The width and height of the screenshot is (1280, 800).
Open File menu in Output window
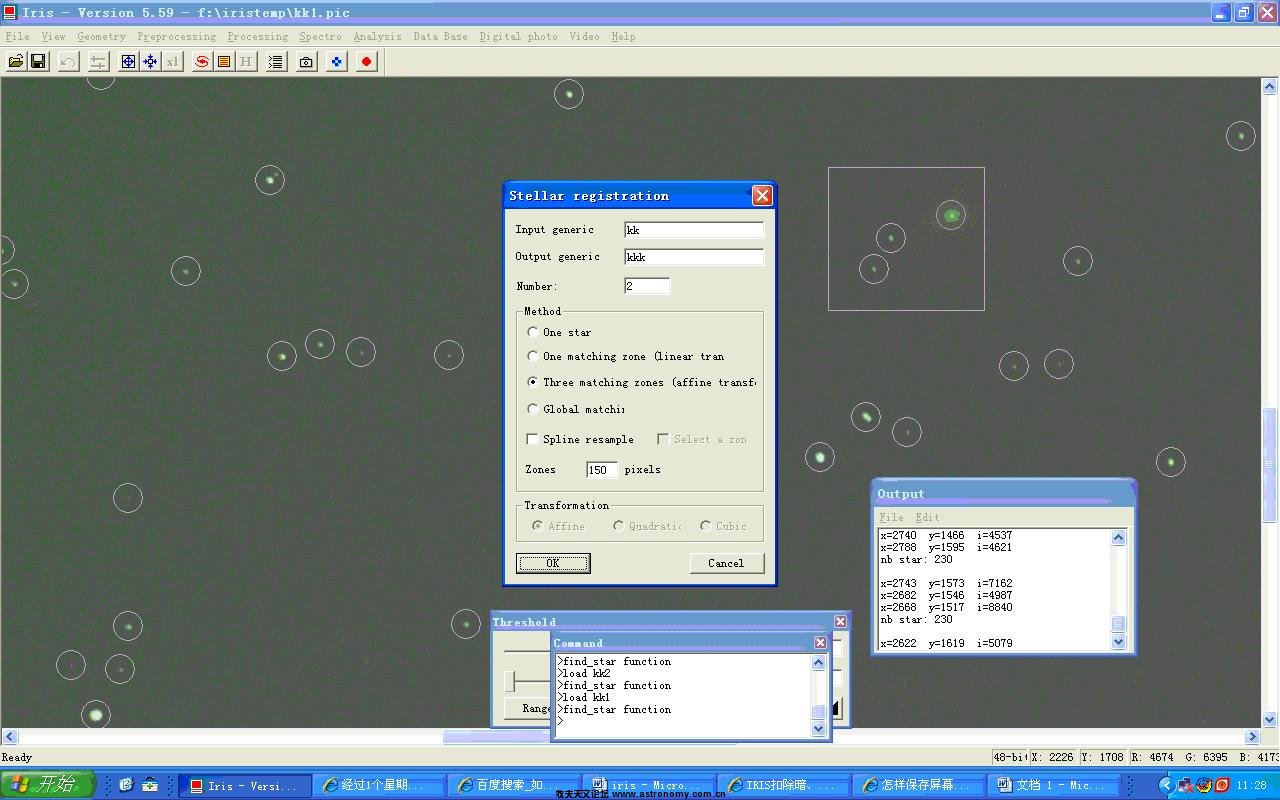[890, 517]
